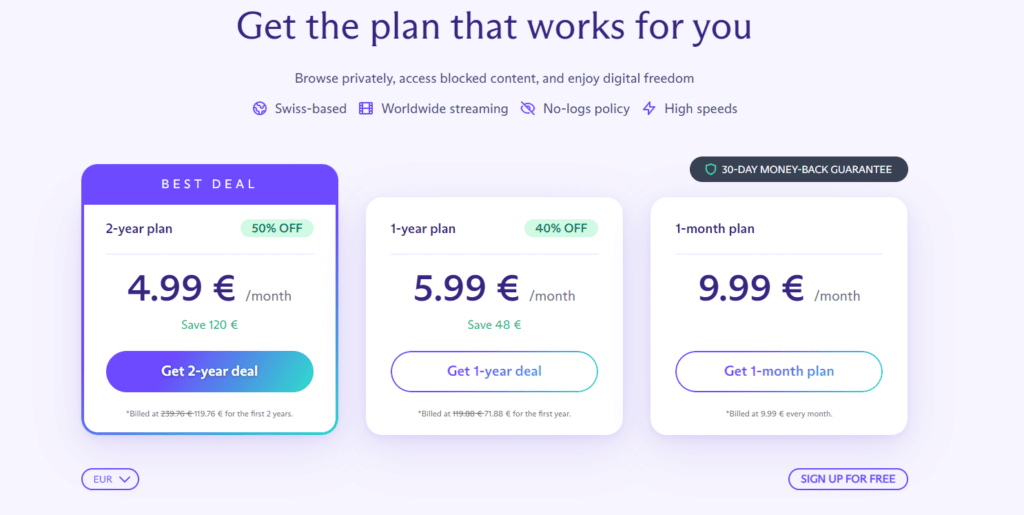Click the 50% OFF badge
The height and width of the screenshot is (515, 1024).
[x=276, y=228]
